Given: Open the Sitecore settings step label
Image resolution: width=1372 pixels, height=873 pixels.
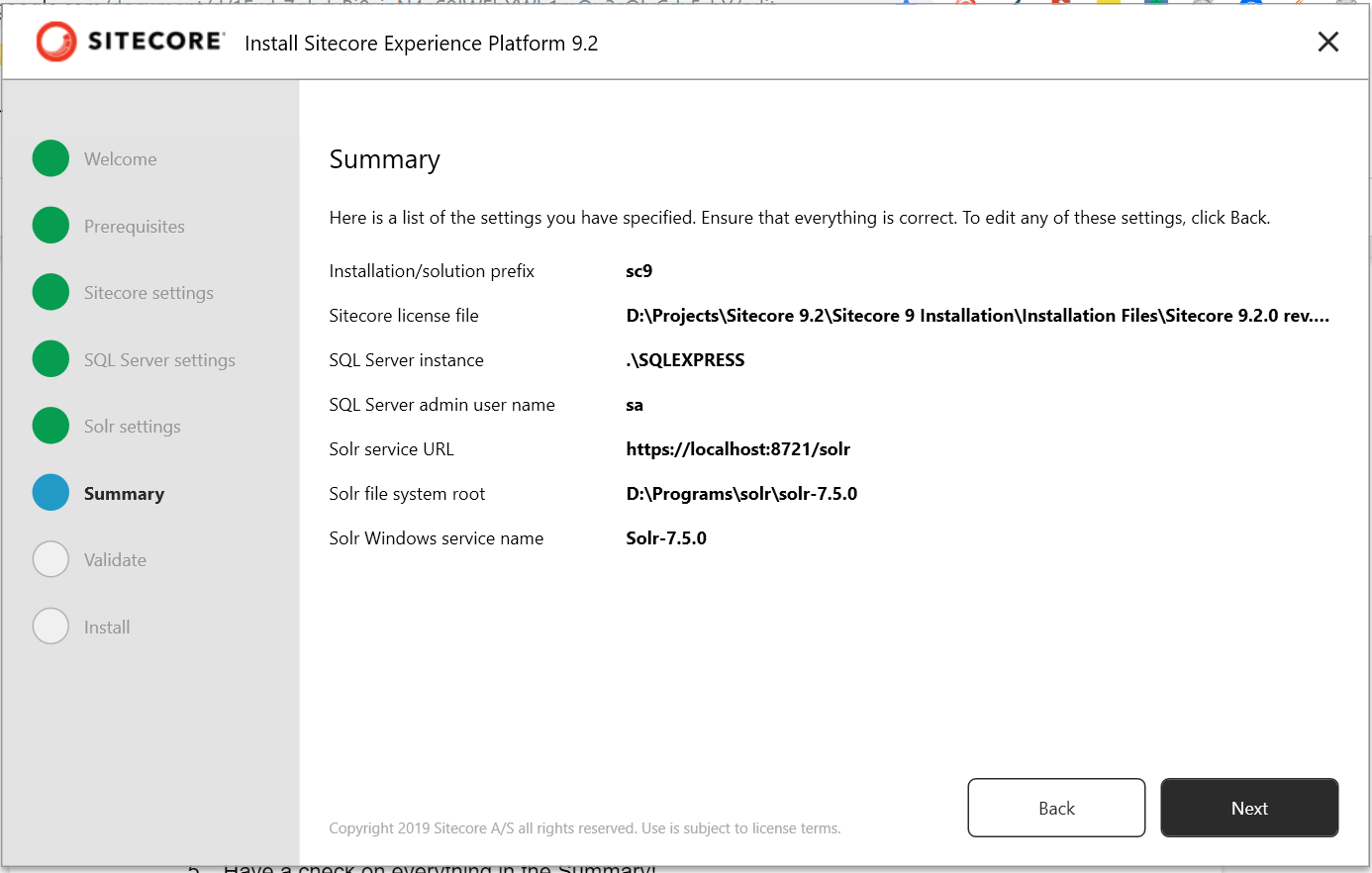Looking at the screenshot, I should pyautogui.click(x=148, y=293).
